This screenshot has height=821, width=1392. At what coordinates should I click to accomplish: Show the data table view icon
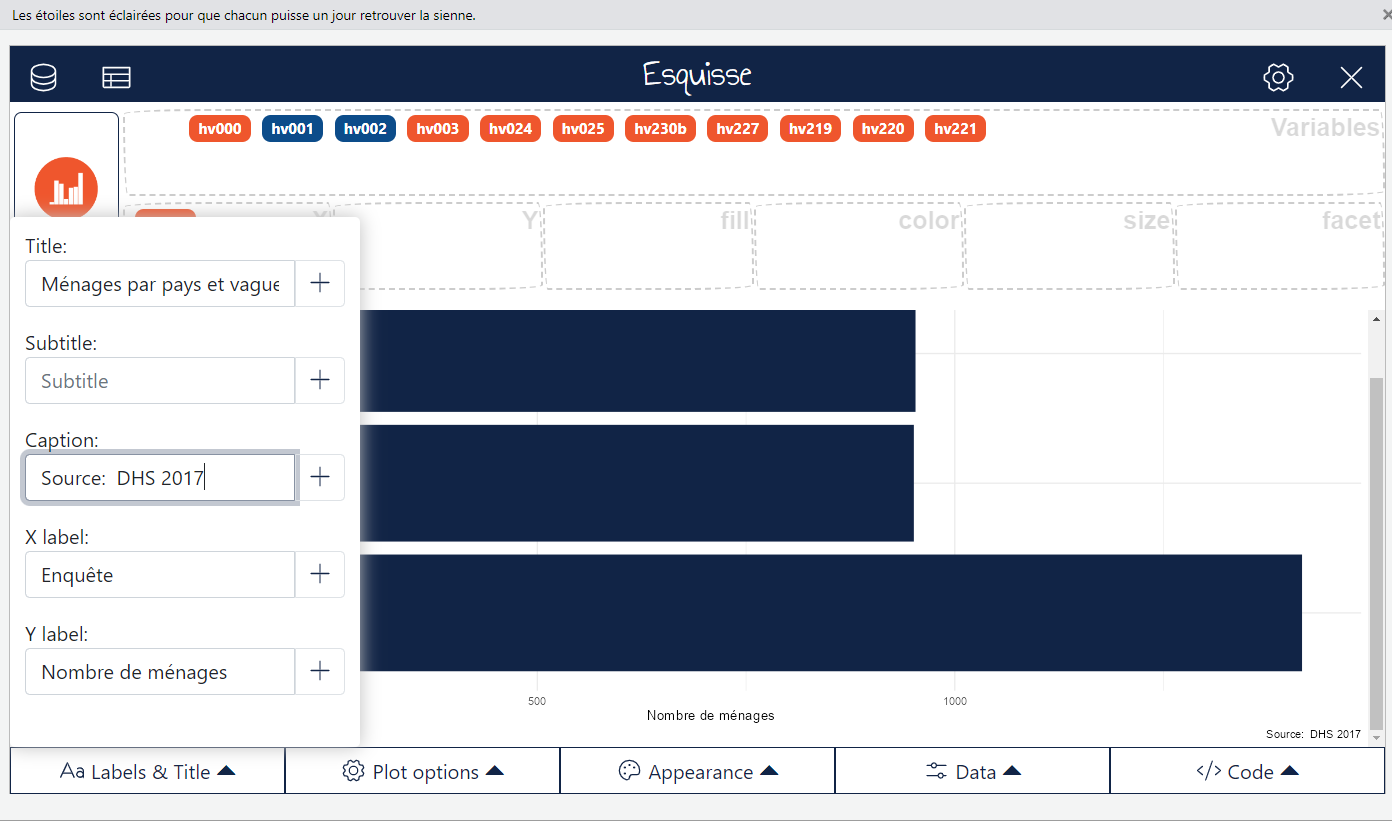(x=116, y=77)
